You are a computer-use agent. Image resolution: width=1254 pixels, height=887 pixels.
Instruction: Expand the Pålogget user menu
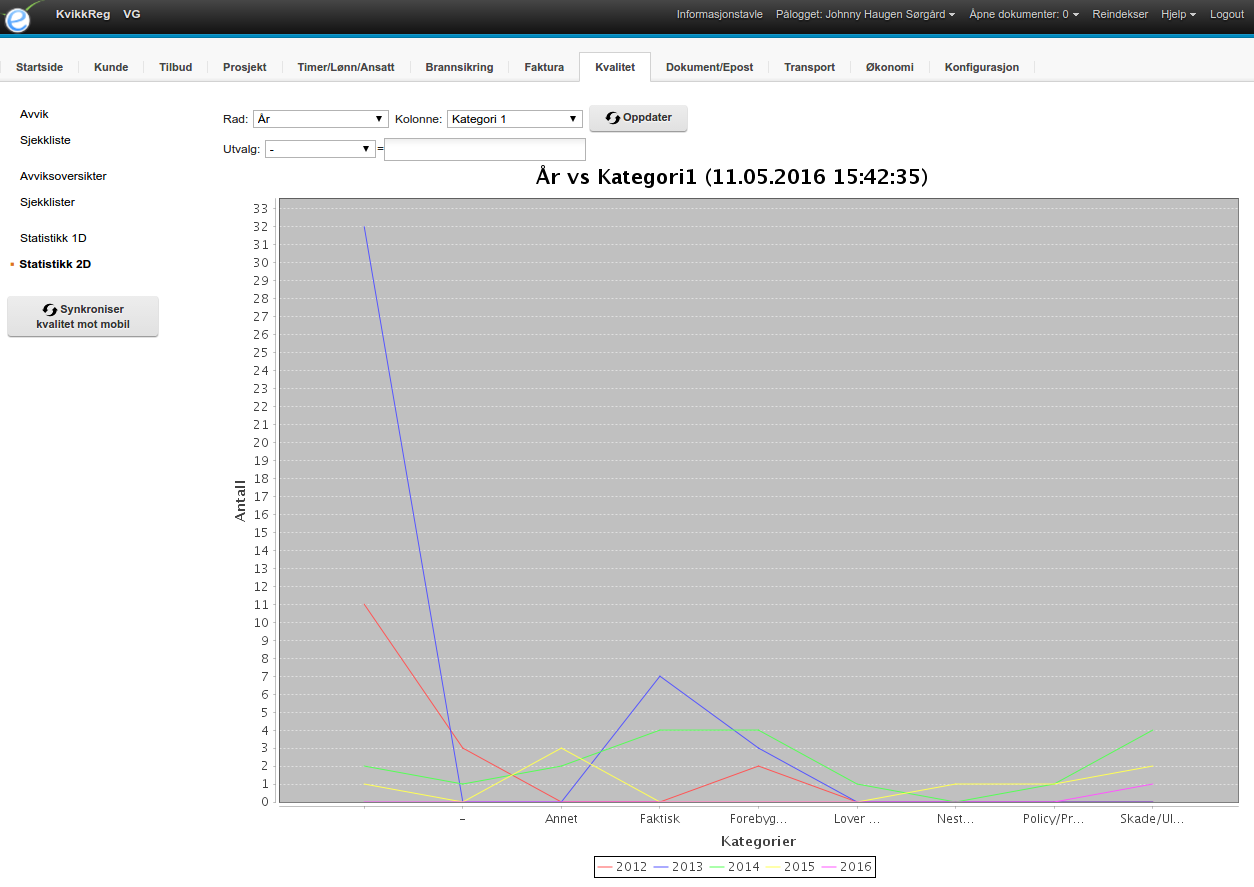pos(865,14)
